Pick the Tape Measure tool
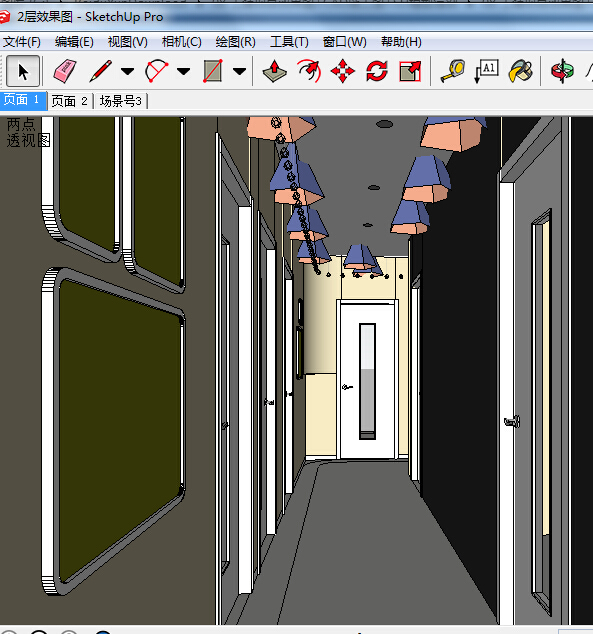 pos(453,71)
